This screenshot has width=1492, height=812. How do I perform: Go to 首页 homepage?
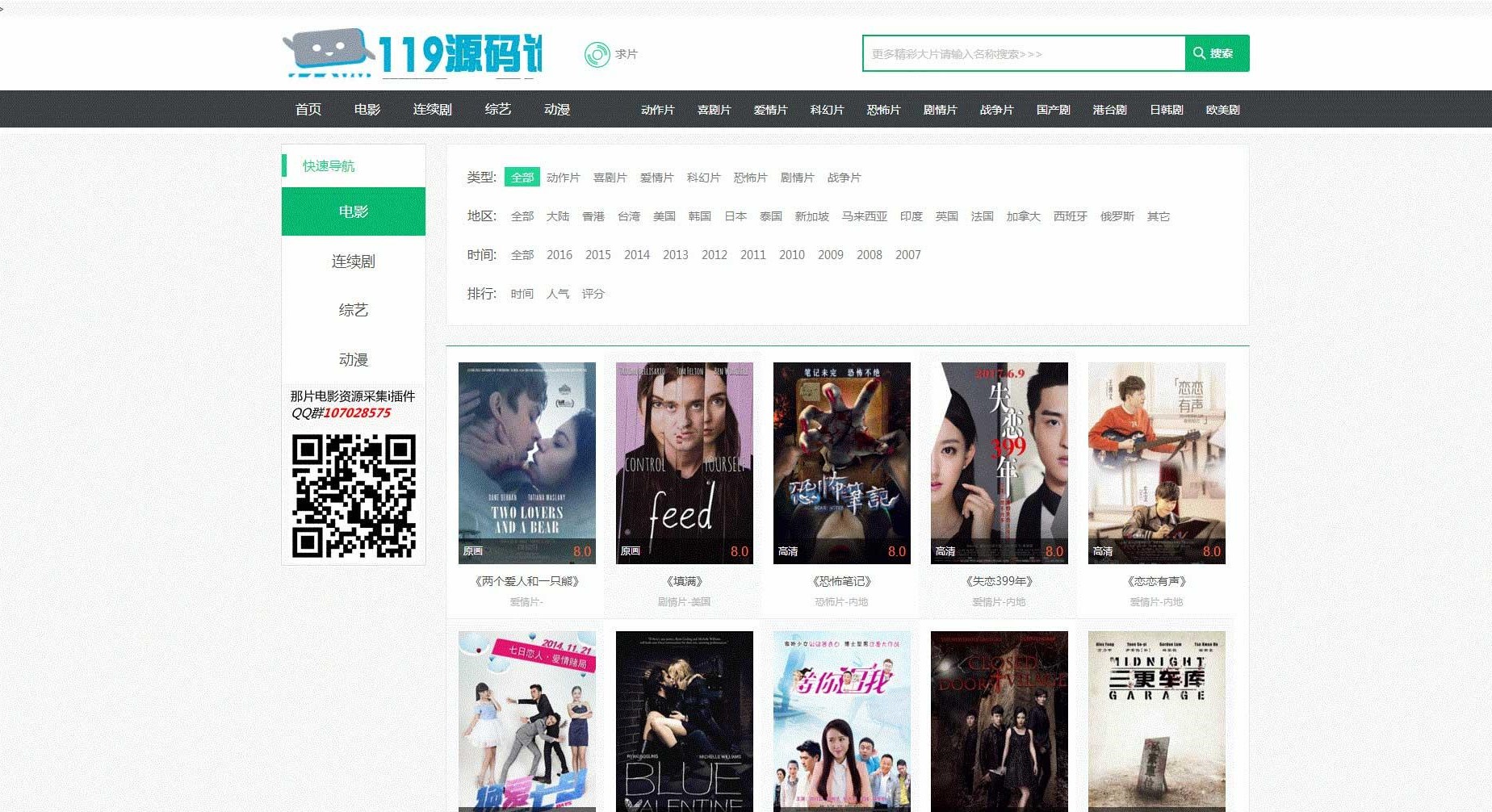pyautogui.click(x=308, y=109)
